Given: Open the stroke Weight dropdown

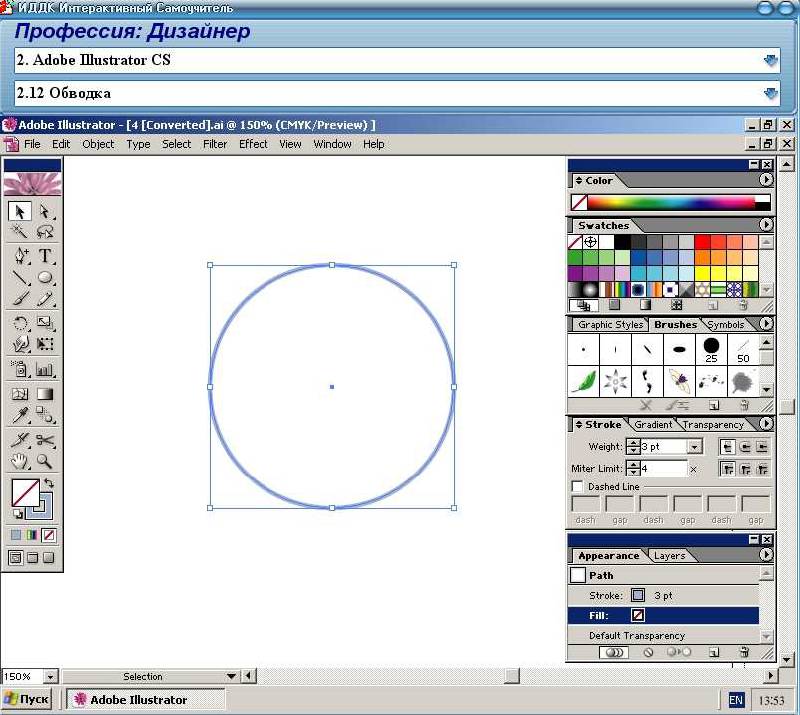Looking at the screenshot, I should [694, 447].
